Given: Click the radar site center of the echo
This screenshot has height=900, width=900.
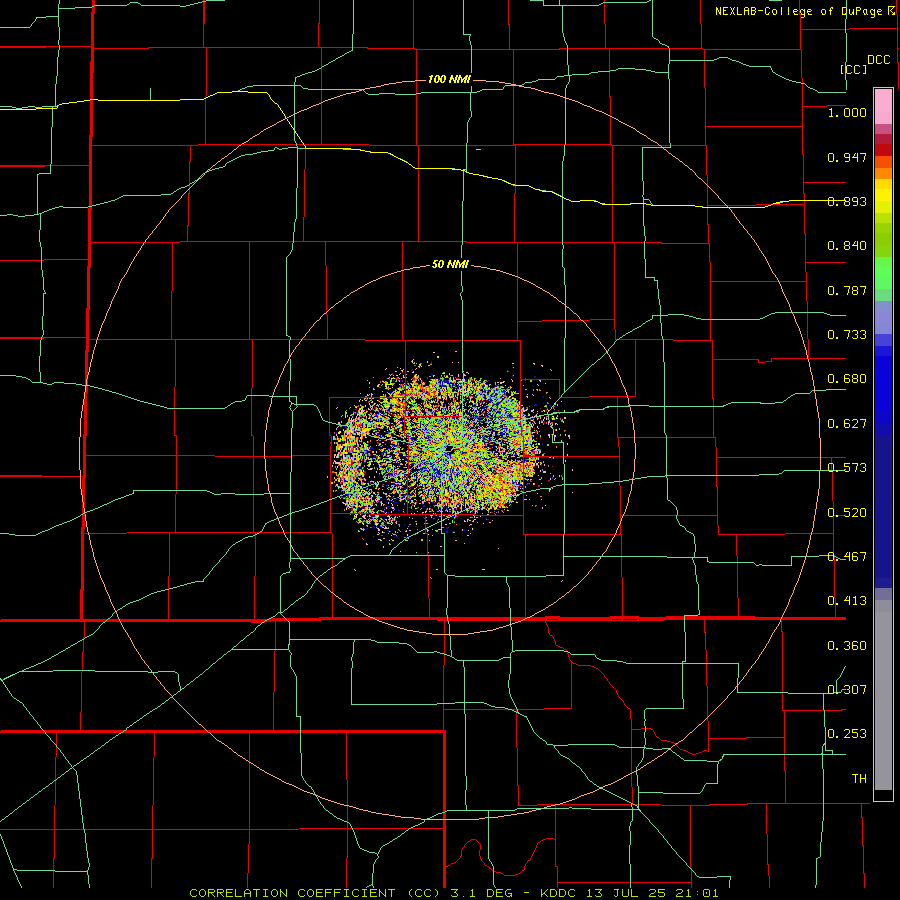Looking at the screenshot, I should (450, 448).
